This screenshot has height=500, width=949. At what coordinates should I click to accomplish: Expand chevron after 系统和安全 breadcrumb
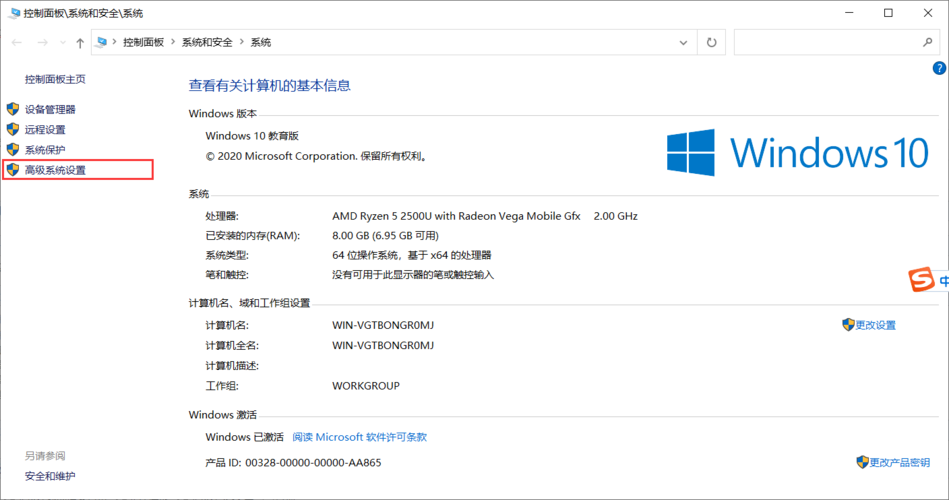pyautogui.click(x=241, y=42)
